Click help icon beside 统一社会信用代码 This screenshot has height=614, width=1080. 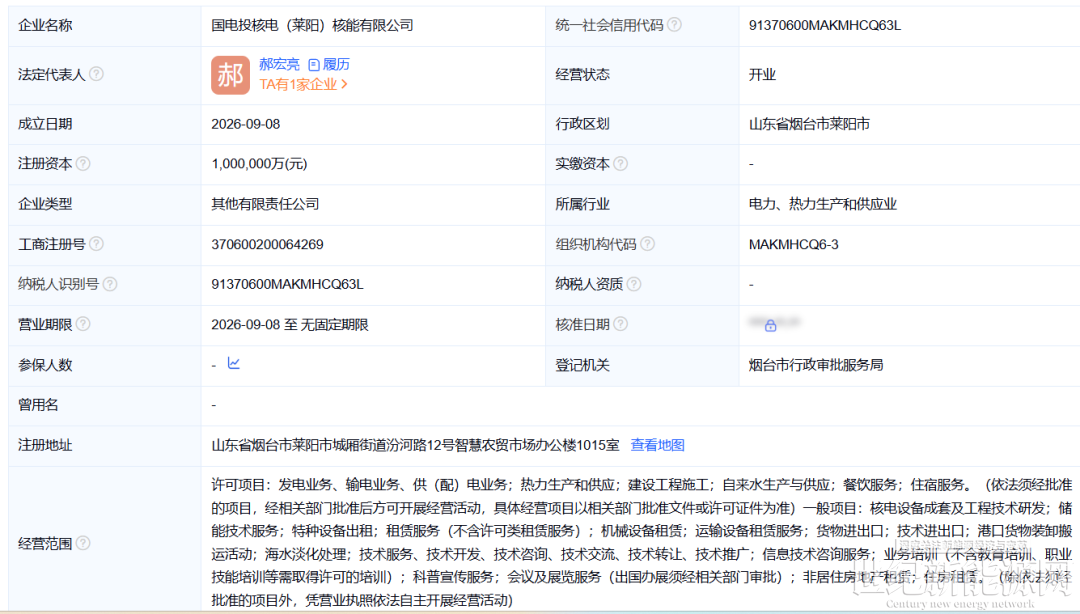674,25
